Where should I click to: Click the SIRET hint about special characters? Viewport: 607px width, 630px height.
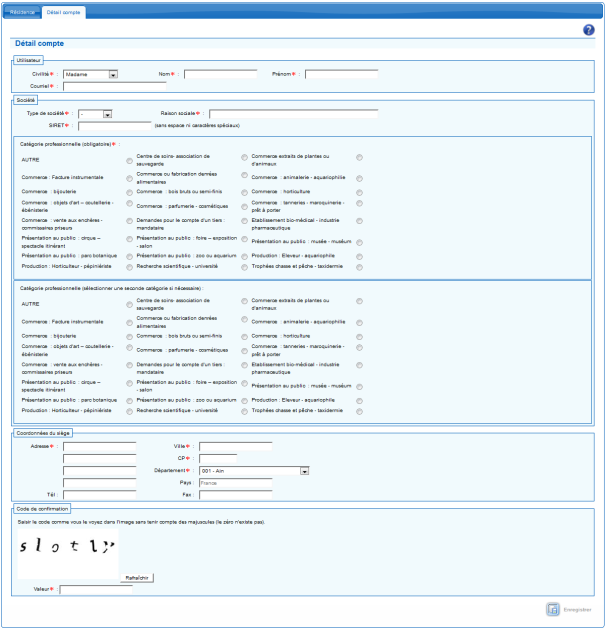point(197,126)
